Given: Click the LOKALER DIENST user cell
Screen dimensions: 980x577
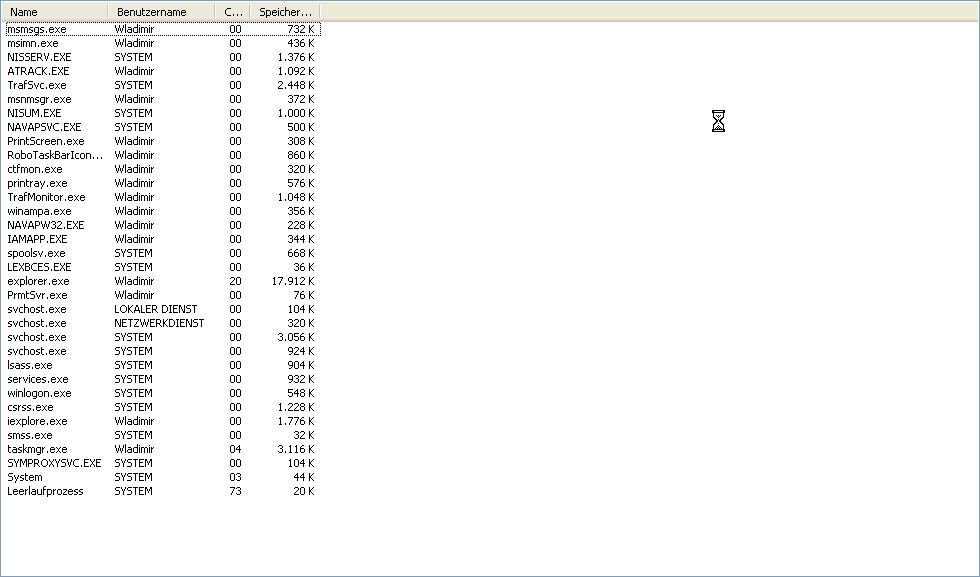Looking at the screenshot, I should tap(156, 309).
